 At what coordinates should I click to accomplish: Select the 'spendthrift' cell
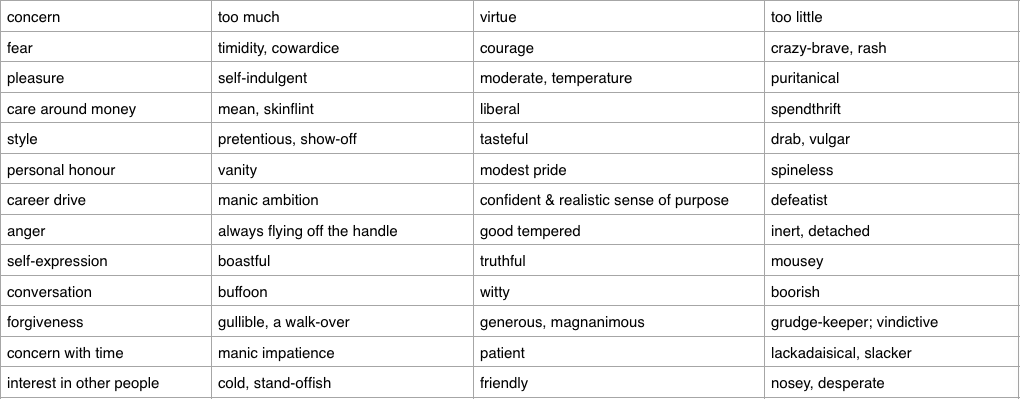click(x=892, y=108)
